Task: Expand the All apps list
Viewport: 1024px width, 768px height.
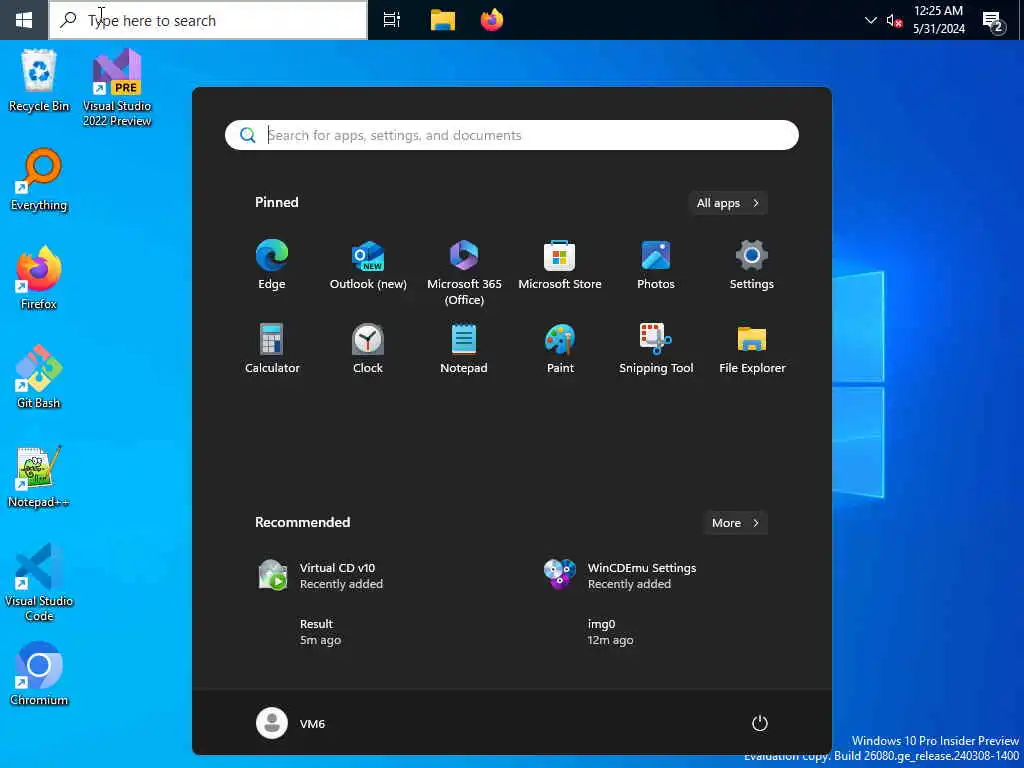Action: [x=728, y=203]
